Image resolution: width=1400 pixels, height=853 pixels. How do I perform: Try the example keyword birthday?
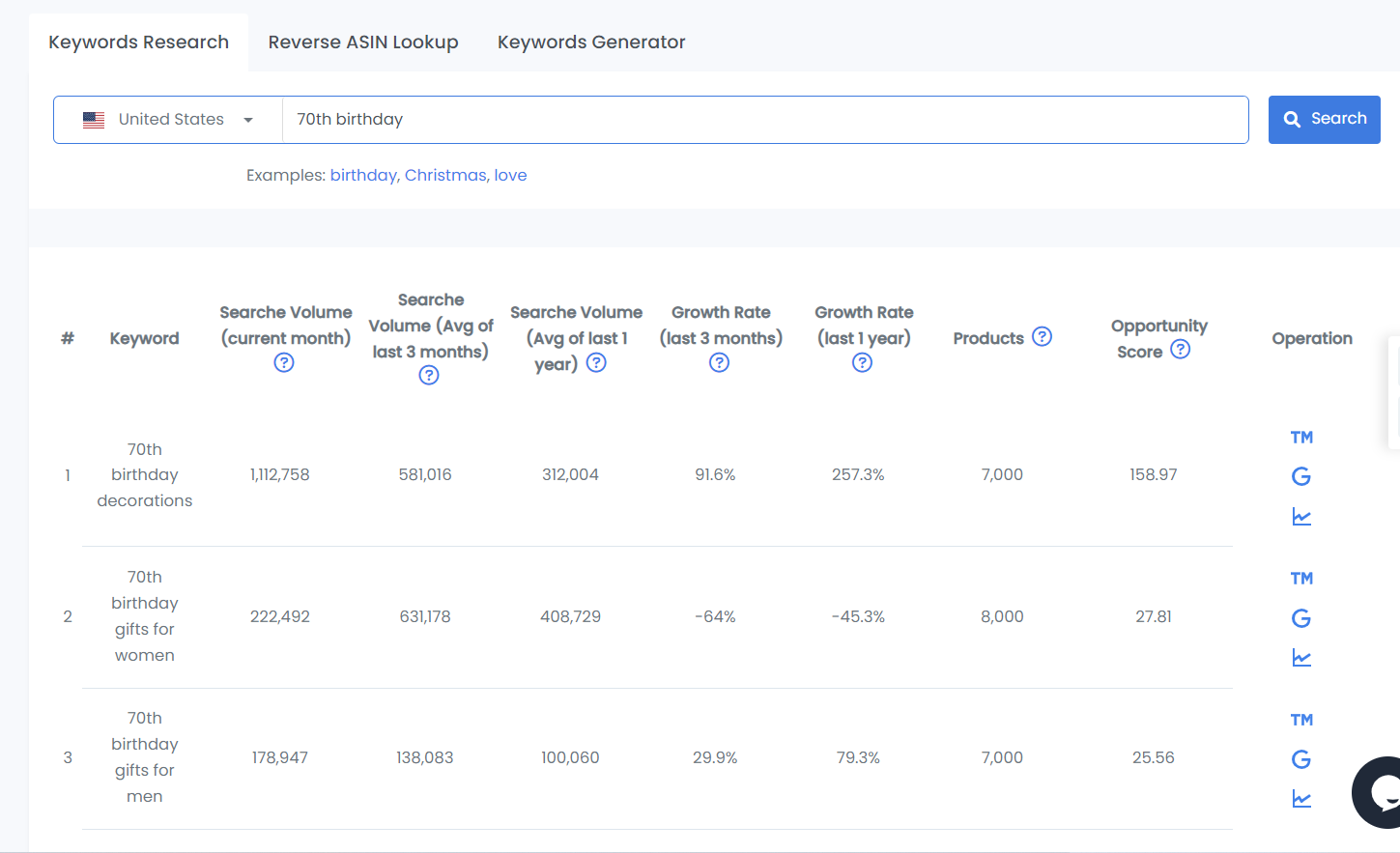[x=363, y=175]
